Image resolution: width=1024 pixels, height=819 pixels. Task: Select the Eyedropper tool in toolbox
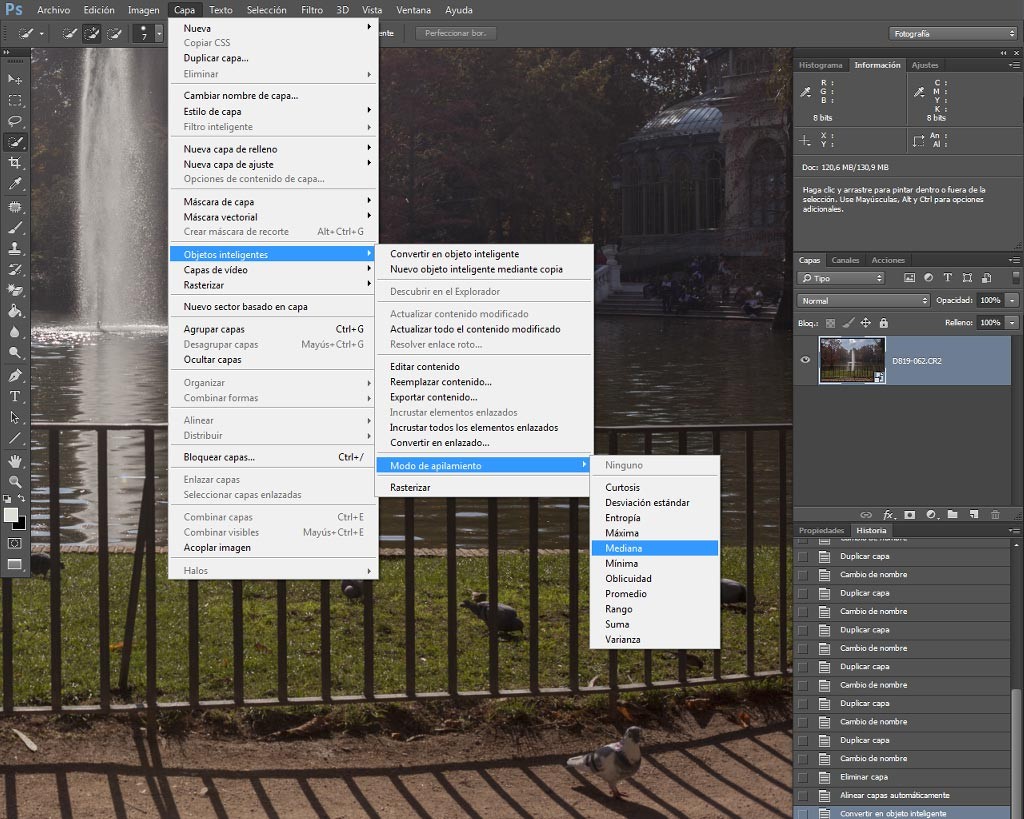[x=14, y=184]
